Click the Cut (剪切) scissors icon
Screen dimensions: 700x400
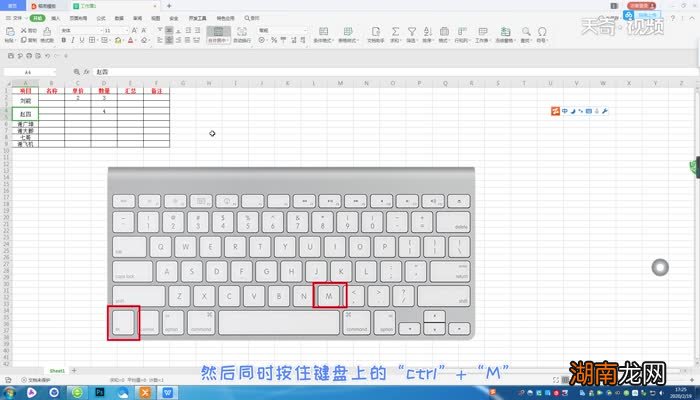[24, 30]
